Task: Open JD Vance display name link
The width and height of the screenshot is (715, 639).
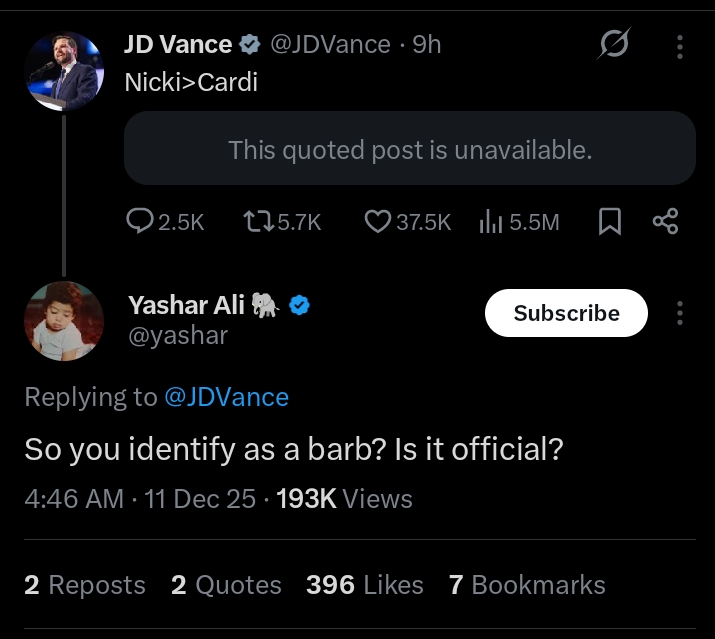Action: [178, 44]
